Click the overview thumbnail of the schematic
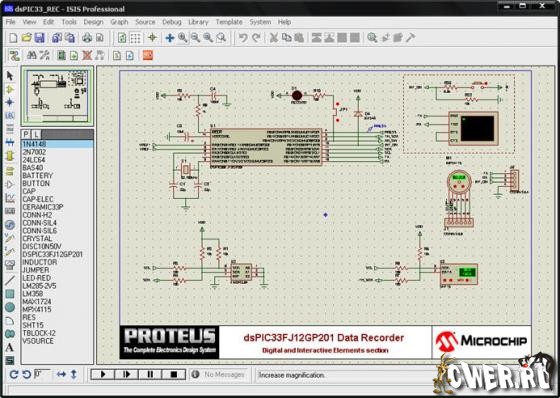Image resolution: width=560 pixels, height=398 pixels. pyautogui.click(x=58, y=96)
